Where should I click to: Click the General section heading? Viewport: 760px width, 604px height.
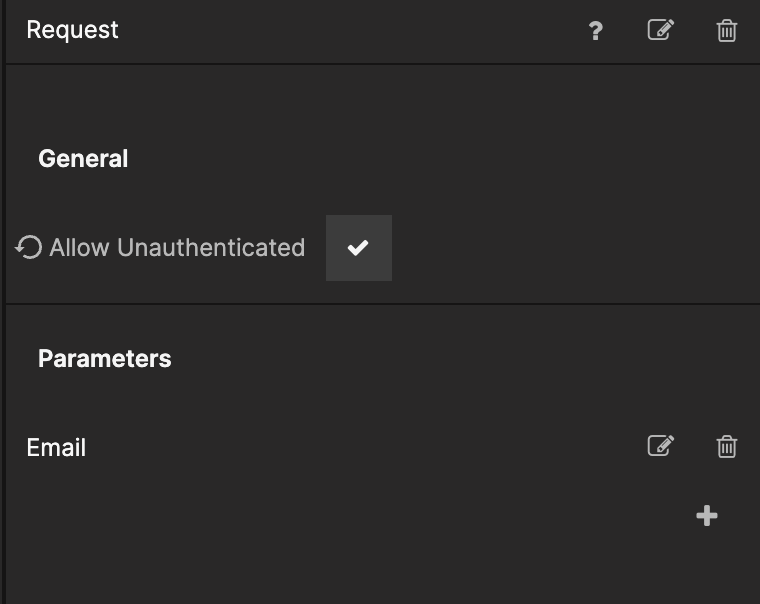pyautogui.click(x=83, y=159)
